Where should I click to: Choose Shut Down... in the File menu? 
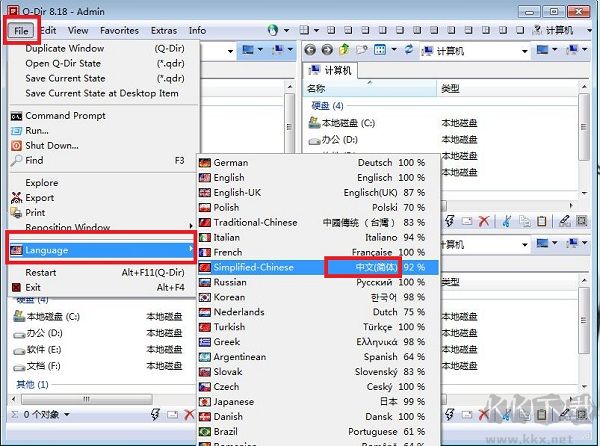coord(102,145)
